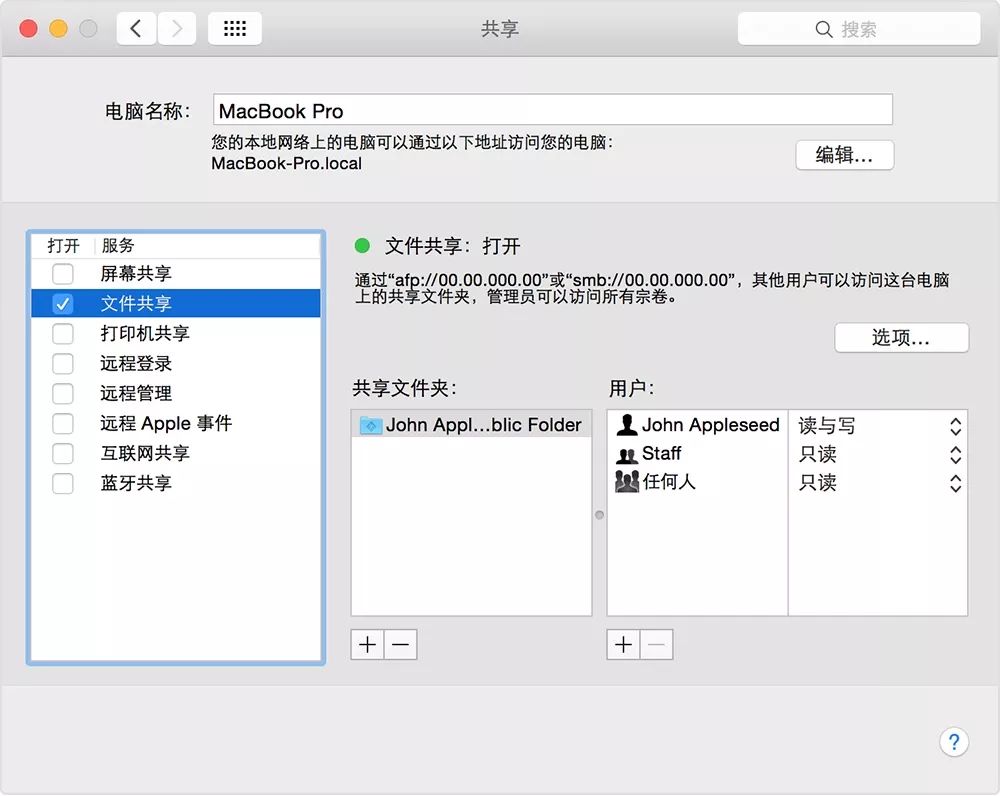
Task: Click the Staff group icon
Action: (627, 454)
